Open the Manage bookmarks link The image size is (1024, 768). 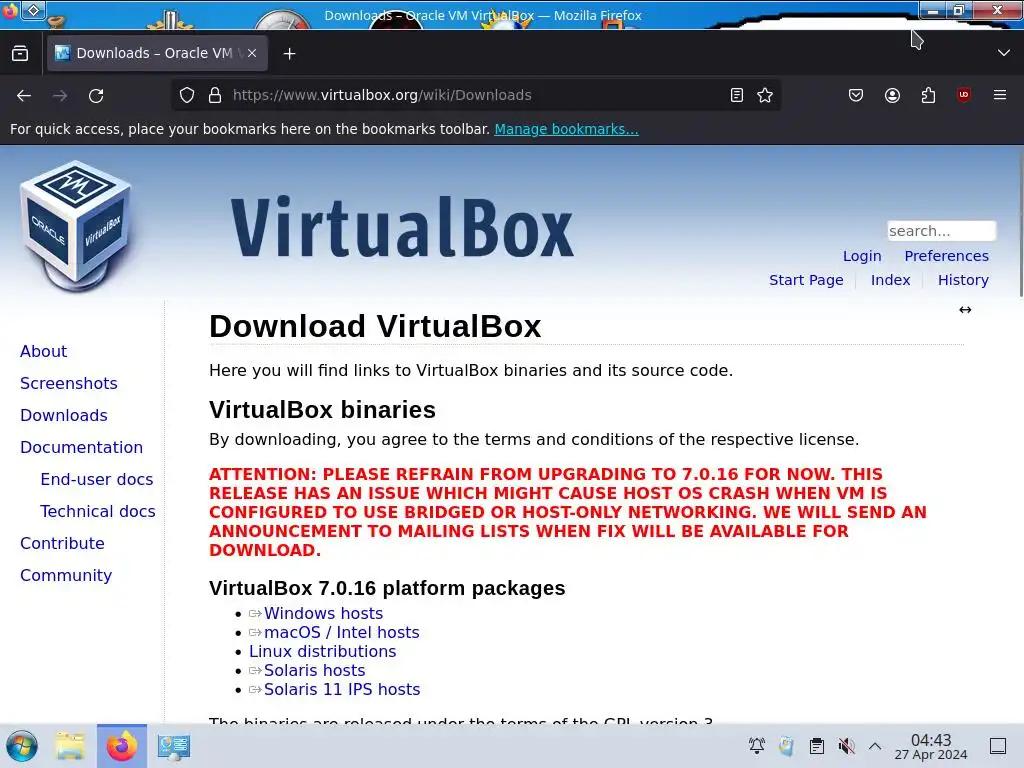[566, 129]
